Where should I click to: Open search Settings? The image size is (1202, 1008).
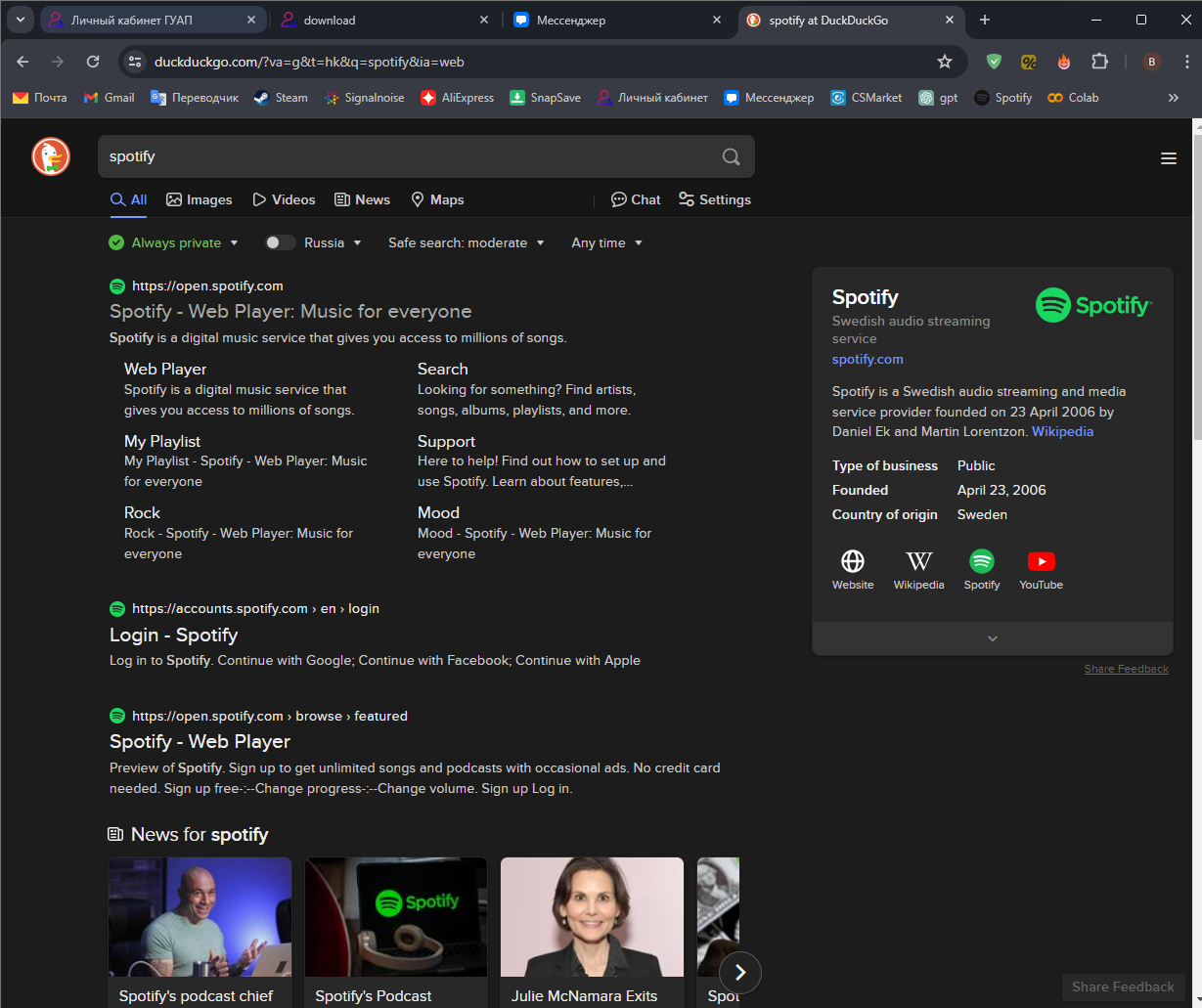[715, 199]
